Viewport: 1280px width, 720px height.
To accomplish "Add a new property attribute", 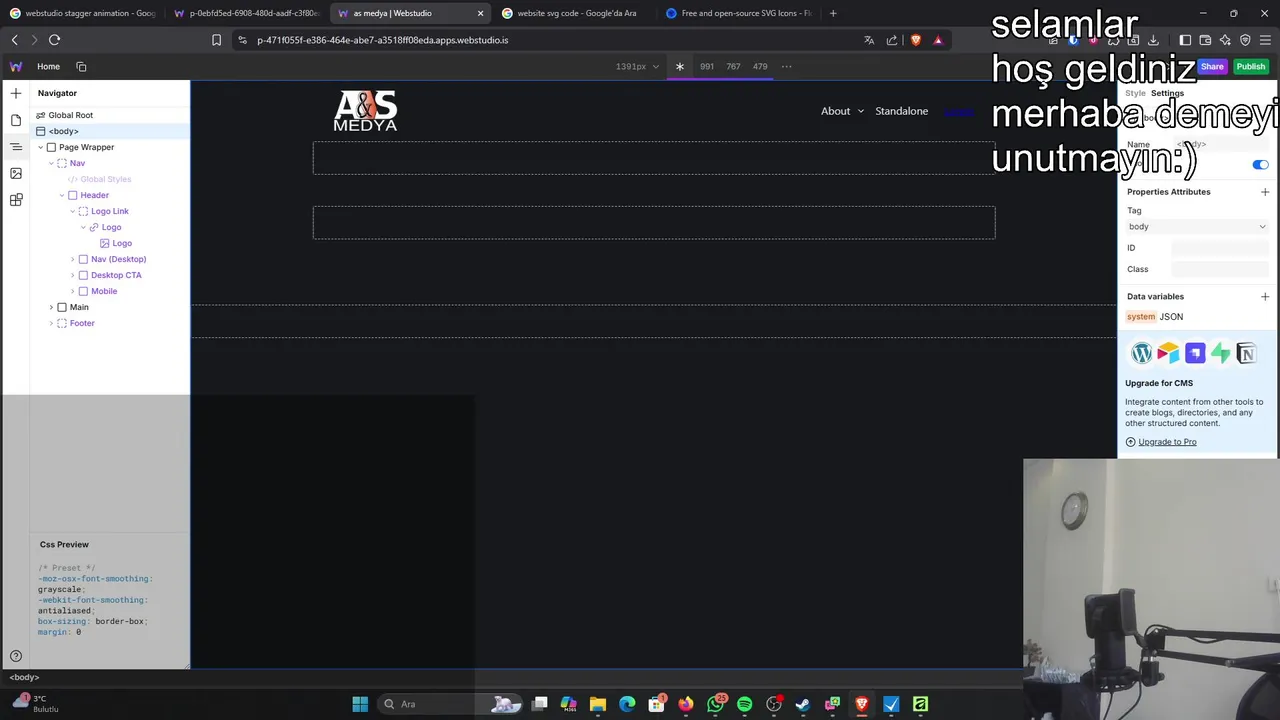I will 1265,192.
